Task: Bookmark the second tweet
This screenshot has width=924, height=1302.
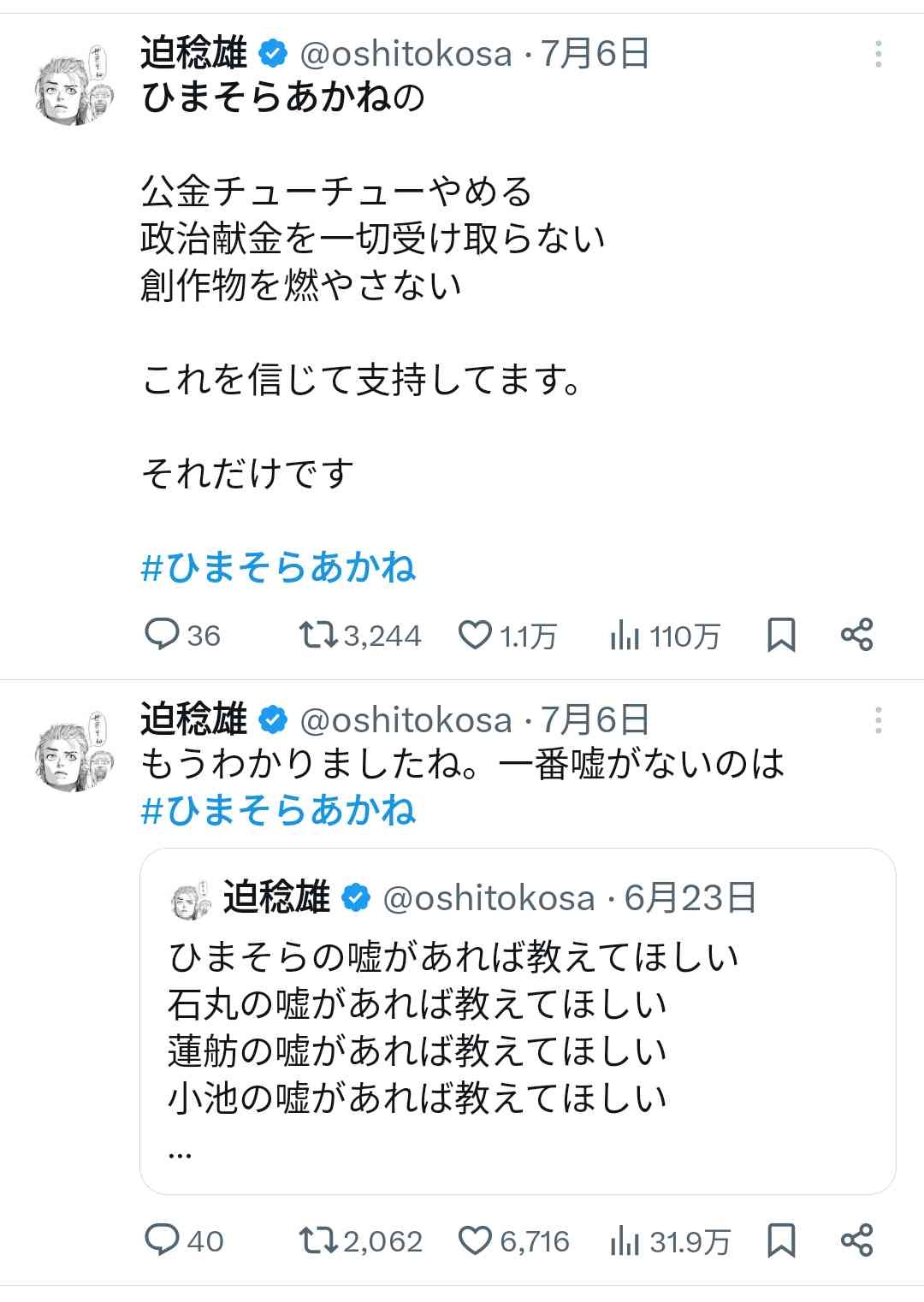Action: pyautogui.click(x=781, y=1240)
